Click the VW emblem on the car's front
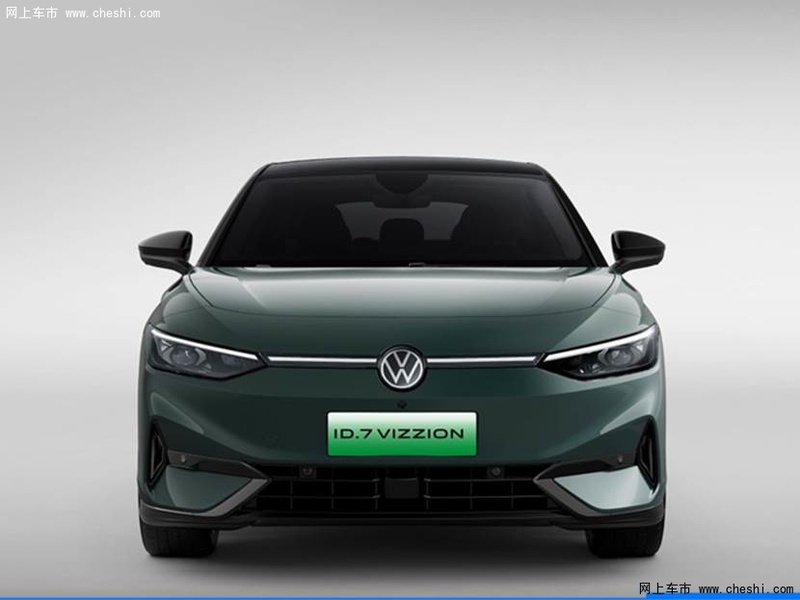Image resolution: width=800 pixels, height=600 pixels. tap(402, 367)
